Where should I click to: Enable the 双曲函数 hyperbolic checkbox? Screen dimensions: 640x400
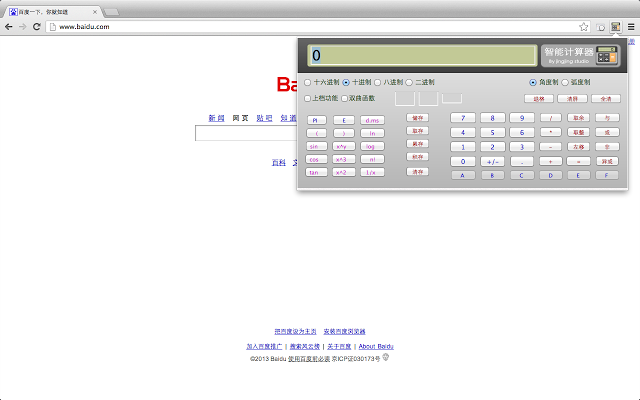pyautogui.click(x=344, y=98)
